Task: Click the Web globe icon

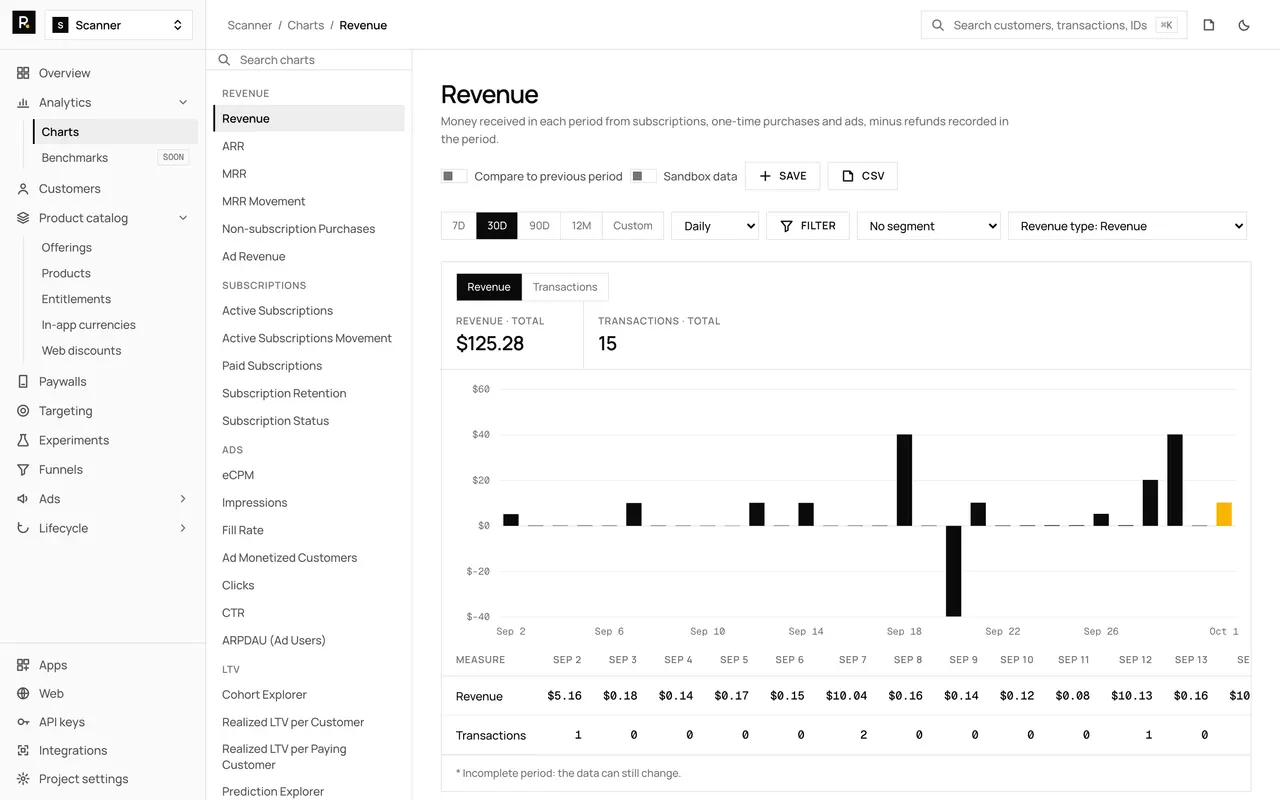Action: coord(23,693)
